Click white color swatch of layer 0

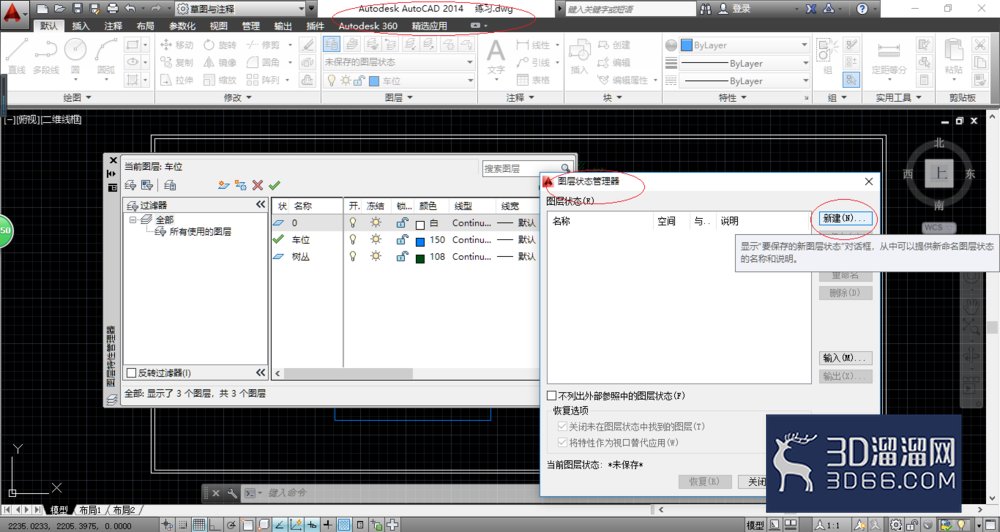[x=420, y=223]
